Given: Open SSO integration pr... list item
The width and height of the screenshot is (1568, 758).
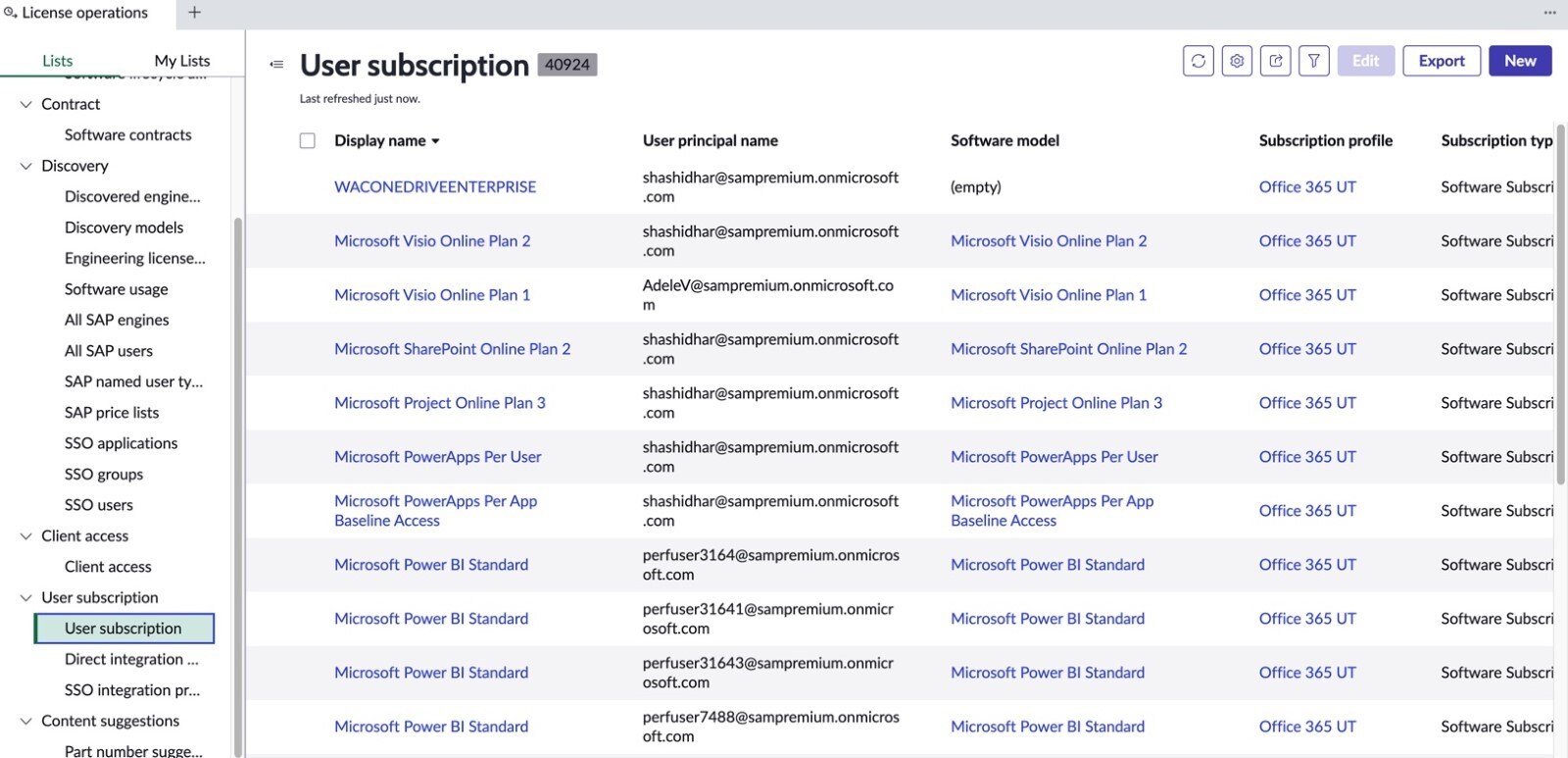Looking at the screenshot, I should [x=132, y=690].
